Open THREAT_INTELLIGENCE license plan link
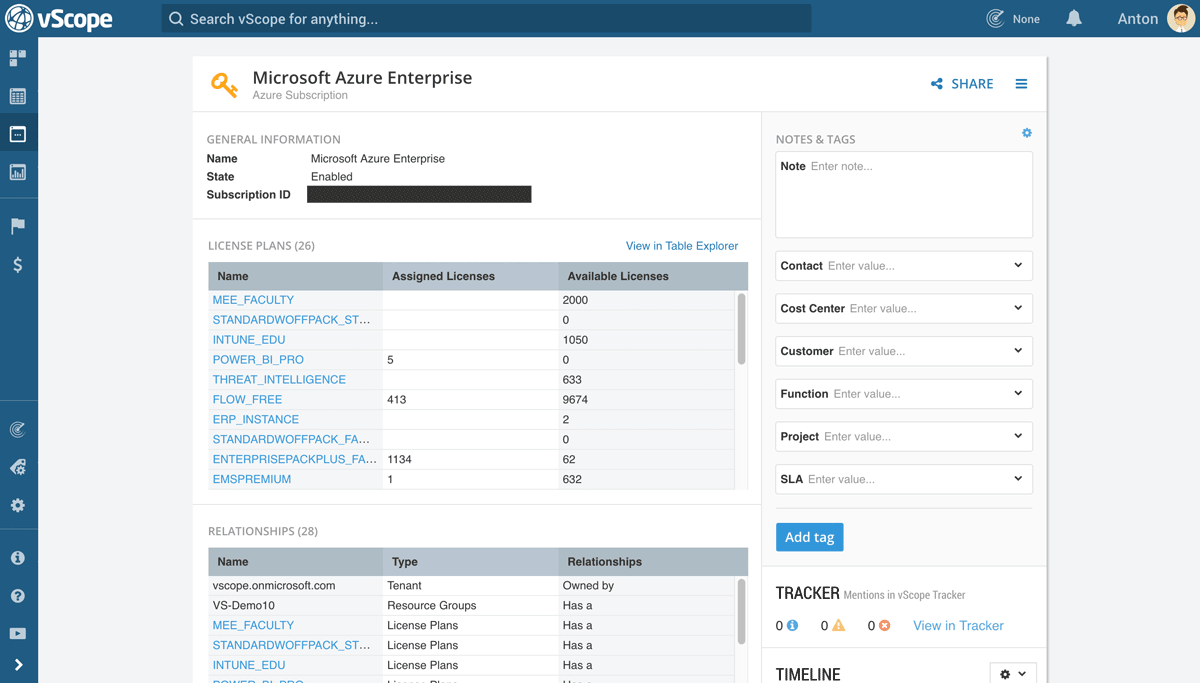This screenshot has width=1200, height=683. (279, 380)
